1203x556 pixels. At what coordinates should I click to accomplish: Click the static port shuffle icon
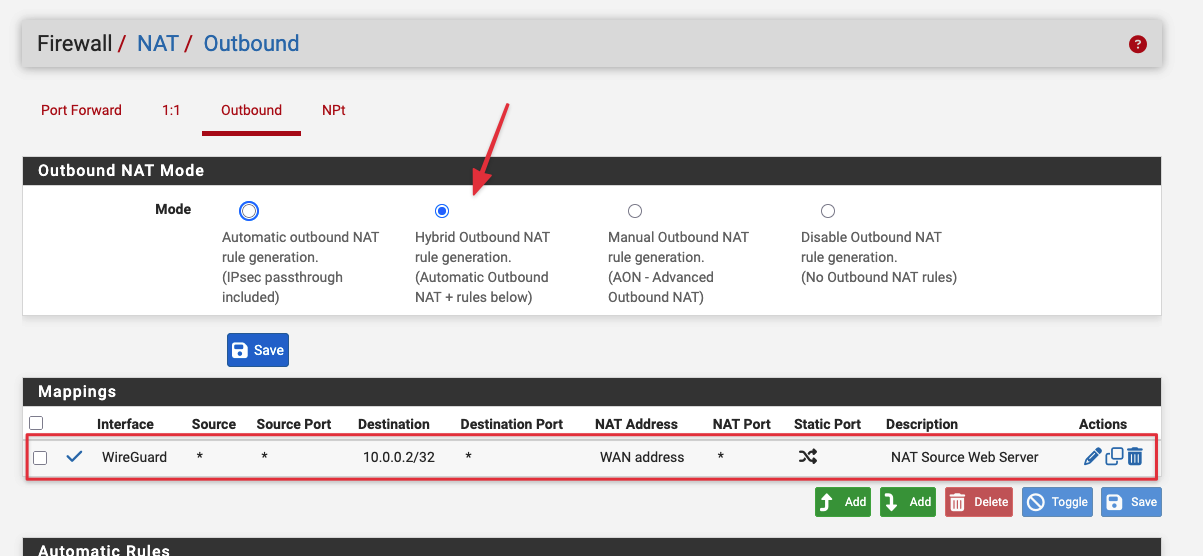coord(807,457)
